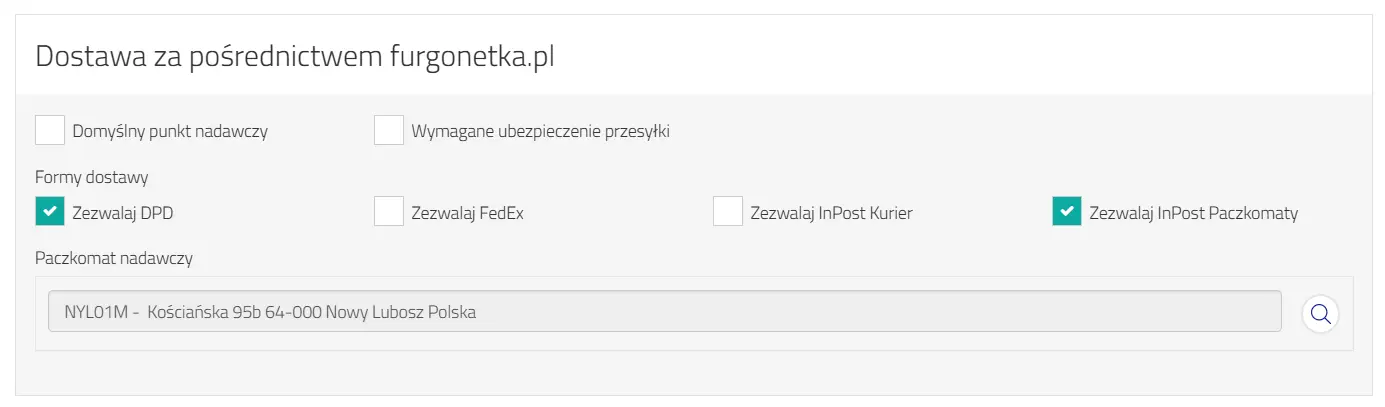The width and height of the screenshot is (1385, 407).
Task: Click the tick mark in InPost Paczkomaty box
Action: 1067,212
